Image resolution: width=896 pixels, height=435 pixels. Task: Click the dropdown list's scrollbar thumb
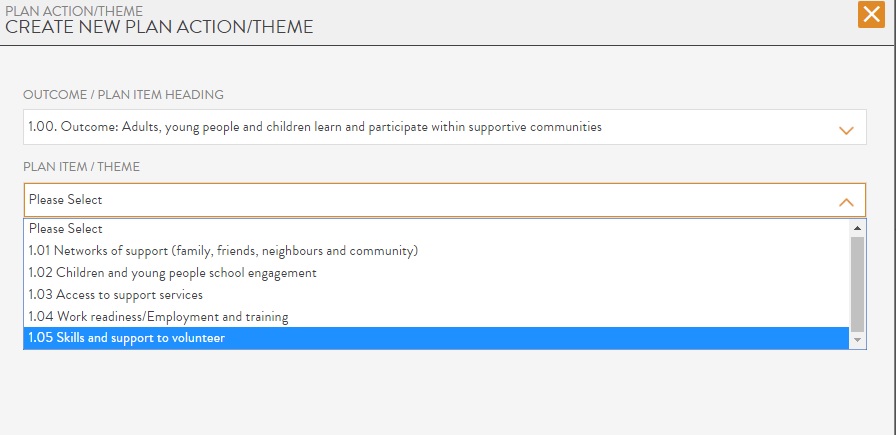(857, 282)
